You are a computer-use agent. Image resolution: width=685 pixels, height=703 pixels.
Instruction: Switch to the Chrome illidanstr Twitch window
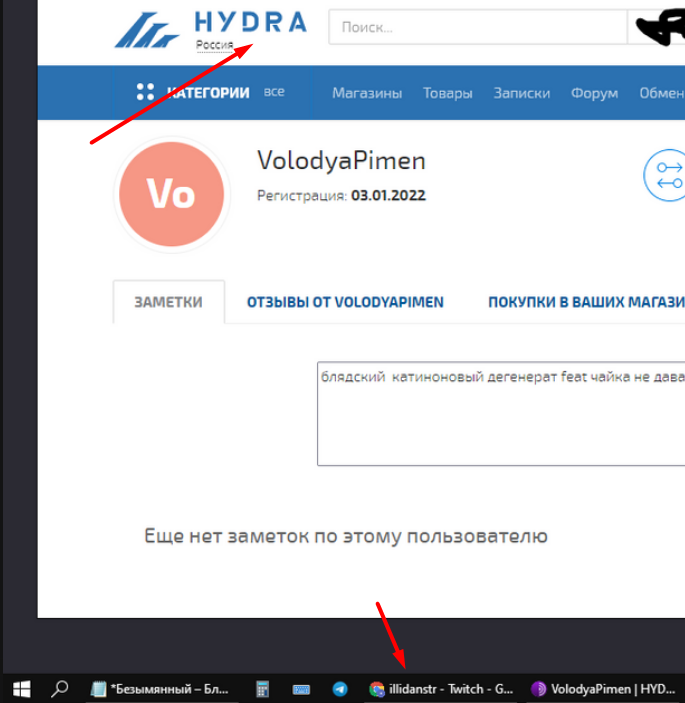coord(441,688)
